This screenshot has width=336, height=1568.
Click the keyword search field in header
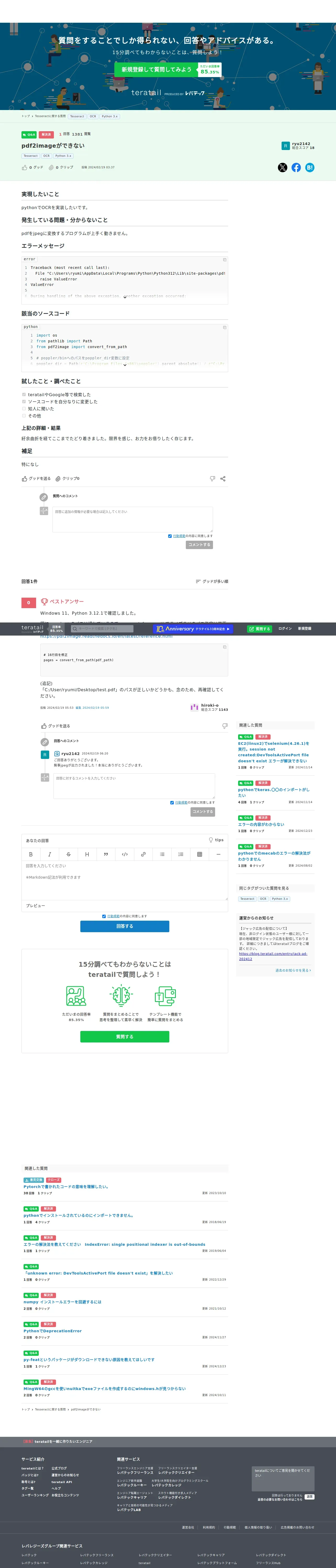[x=102, y=629]
